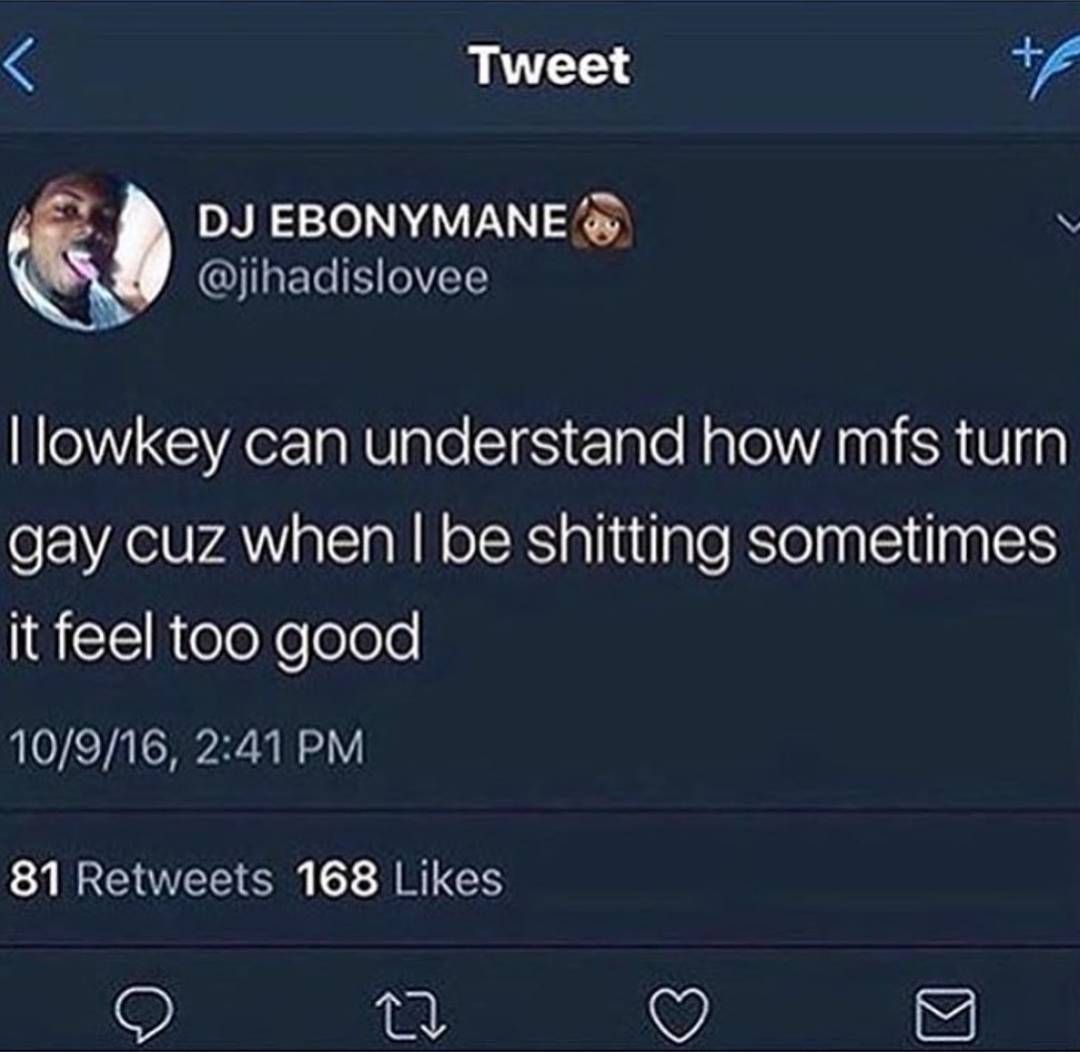This screenshot has height=1052, width=1080.
Task: Tap the reply speech bubble icon
Action: [143, 1013]
